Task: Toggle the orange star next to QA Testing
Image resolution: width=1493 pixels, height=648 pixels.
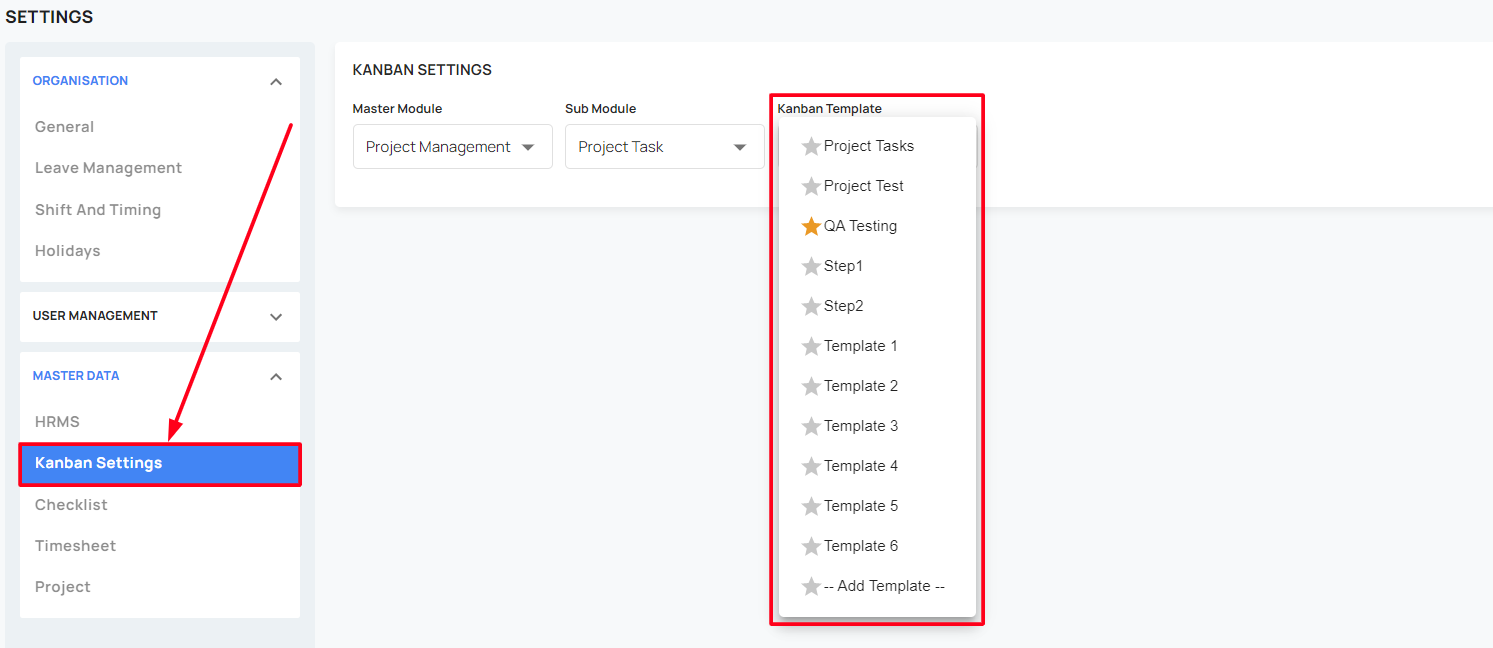Action: tap(811, 226)
